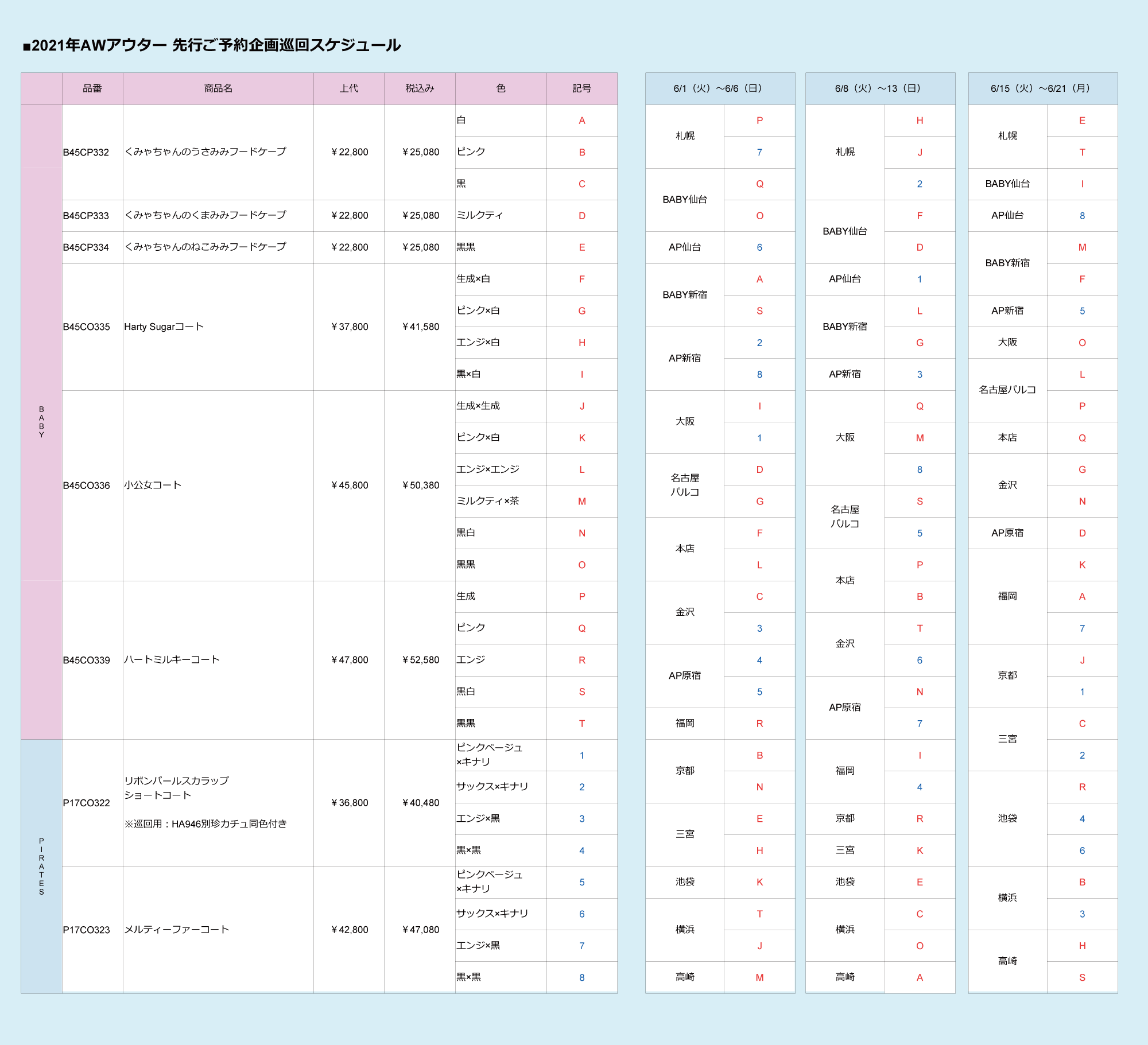Click '三宮' in the 6/15 schedule

pyautogui.click(x=1007, y=739)
